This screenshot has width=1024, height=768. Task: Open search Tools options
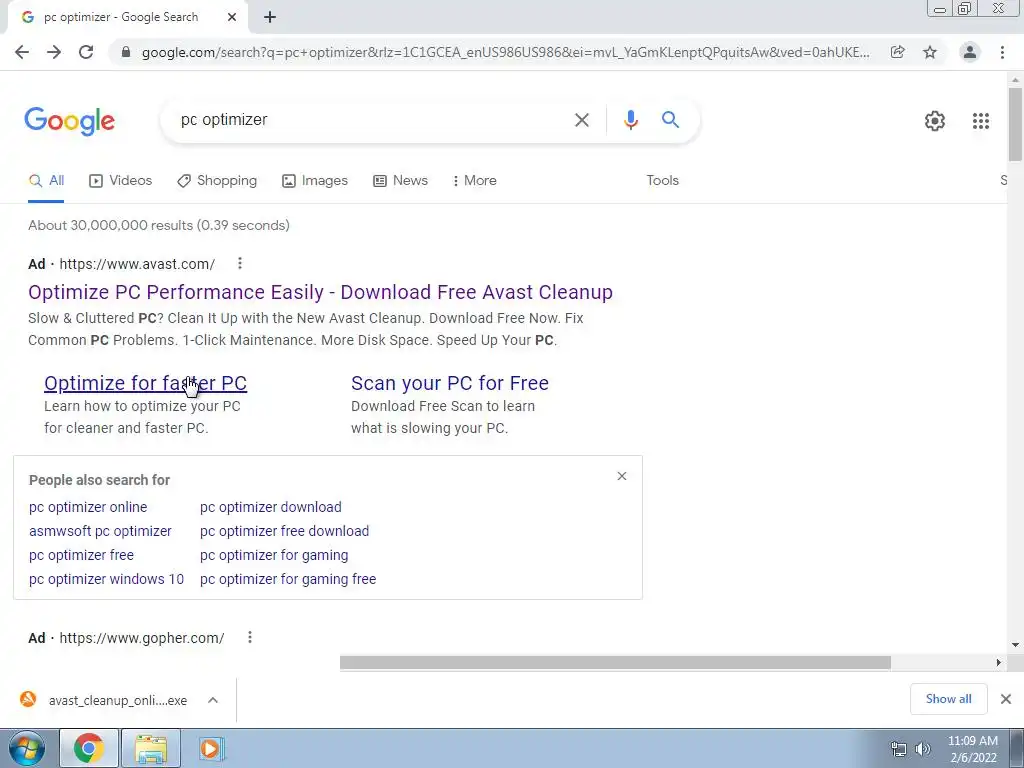662,181
